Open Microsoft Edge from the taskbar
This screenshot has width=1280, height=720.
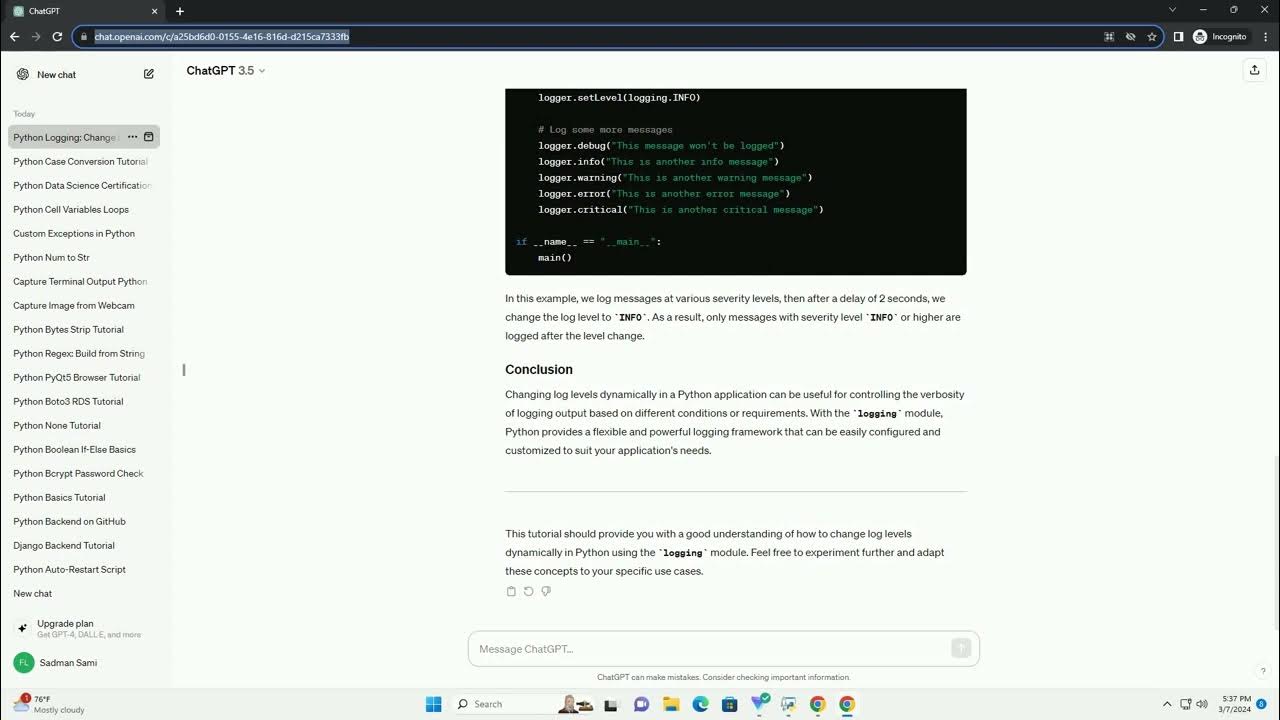pos(700,704)
